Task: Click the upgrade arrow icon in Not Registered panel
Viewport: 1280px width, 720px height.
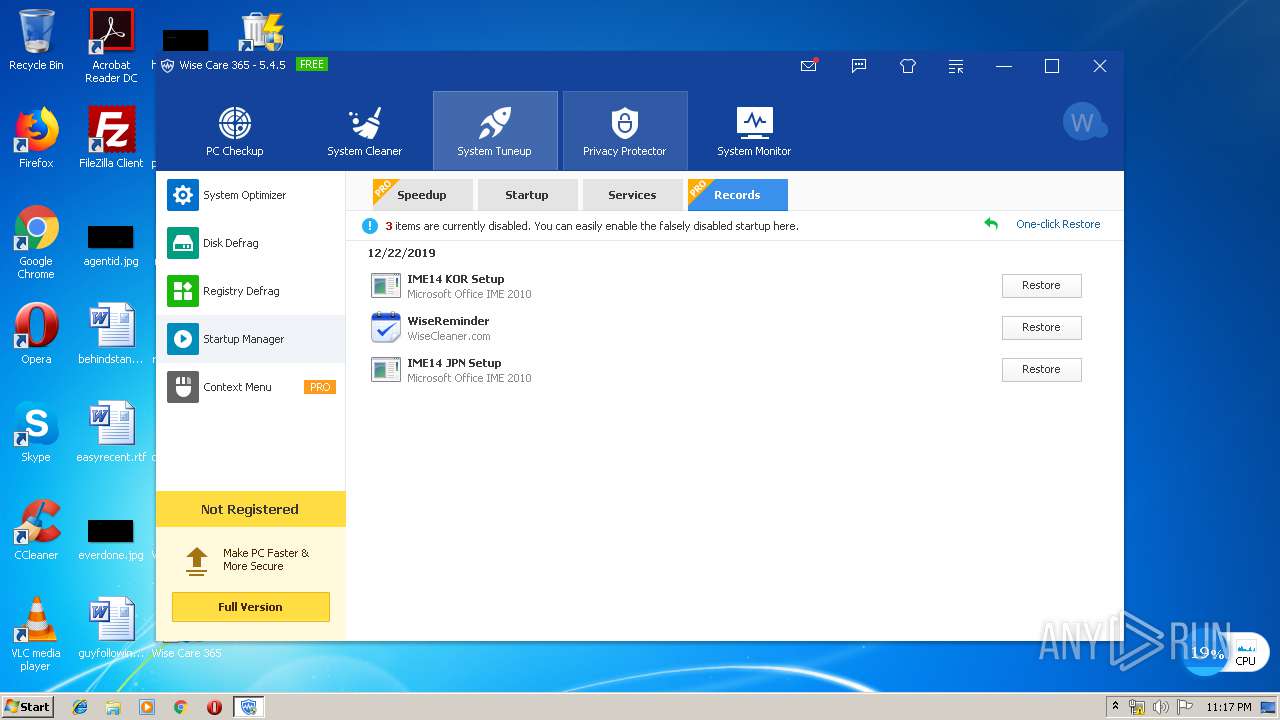Action: tap(197, 560)
